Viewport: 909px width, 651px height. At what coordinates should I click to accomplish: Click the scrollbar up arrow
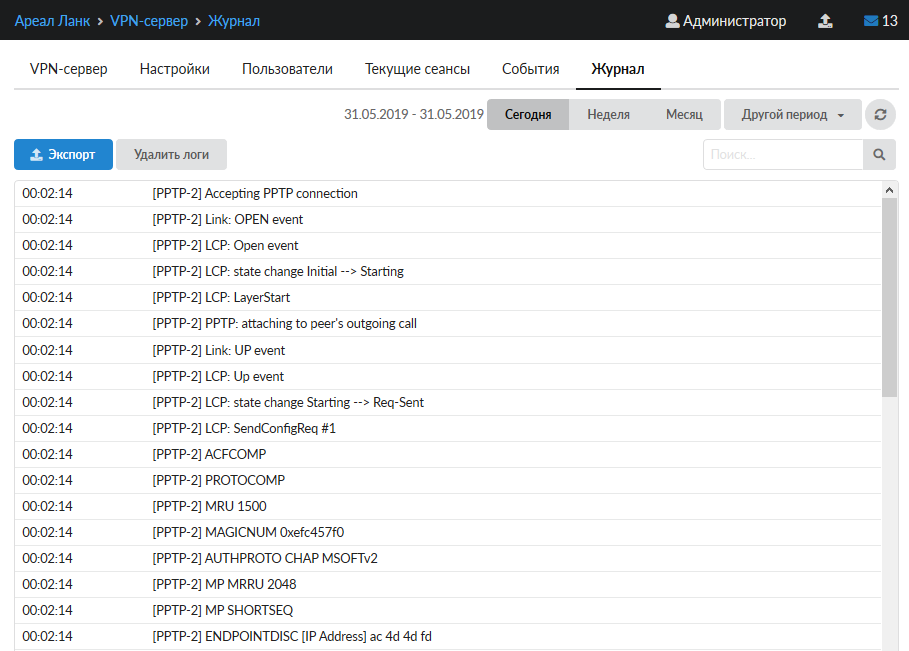[890, 189]
